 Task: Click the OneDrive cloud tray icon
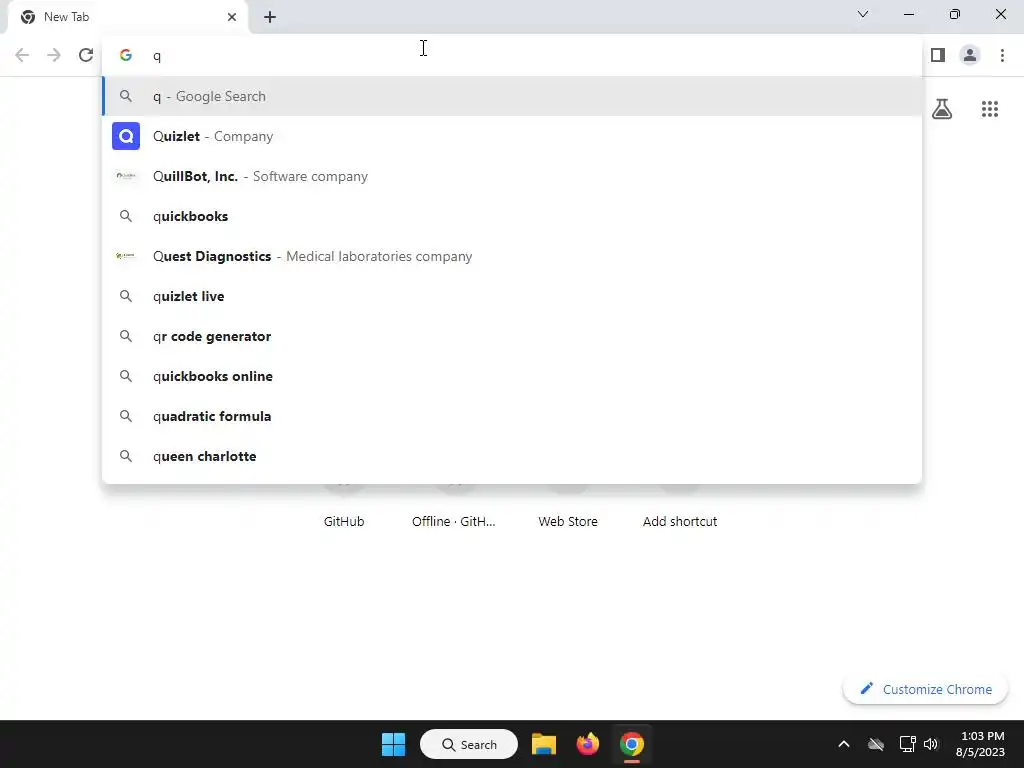point(876,744)
